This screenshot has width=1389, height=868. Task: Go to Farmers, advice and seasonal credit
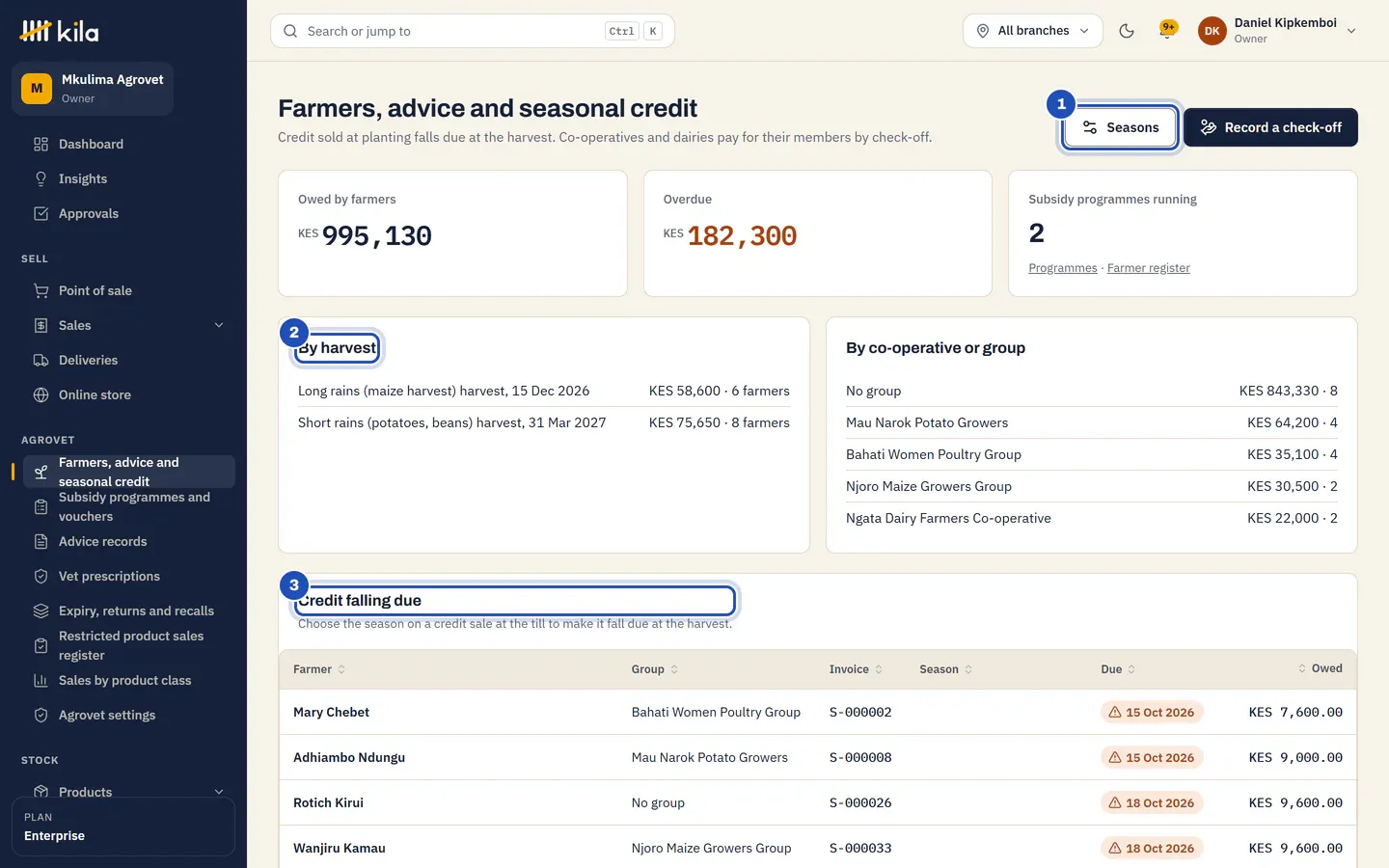[129, 472]
